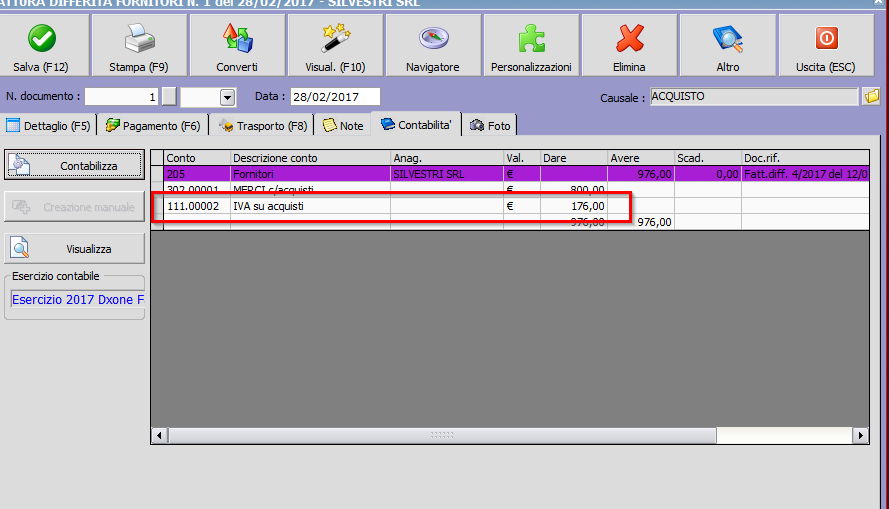The height and width of the screenshot is (509, 889).
Task: Select the IVA su acquisti cell
Action: (310, 206)
